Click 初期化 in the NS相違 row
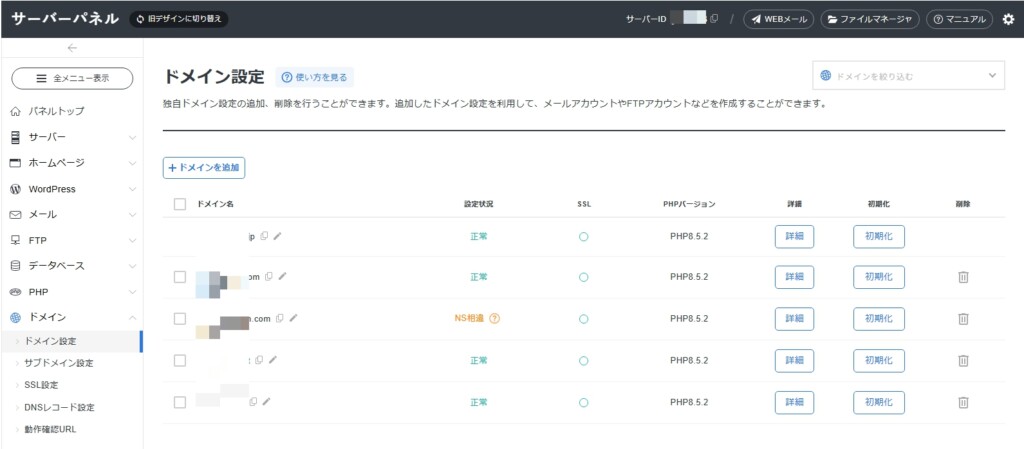 [879, 318]
